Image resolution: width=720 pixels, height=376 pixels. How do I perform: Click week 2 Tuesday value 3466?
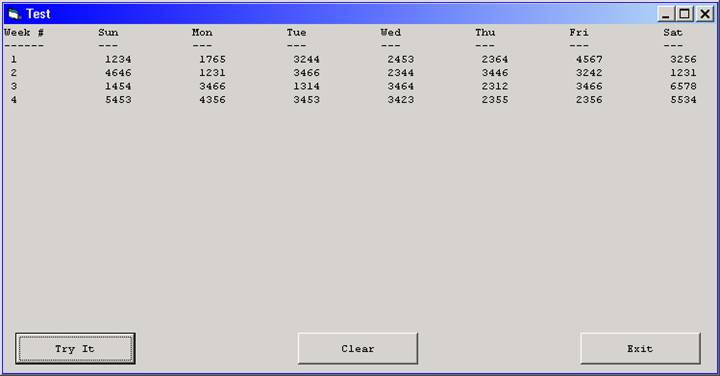pos(306,73)
